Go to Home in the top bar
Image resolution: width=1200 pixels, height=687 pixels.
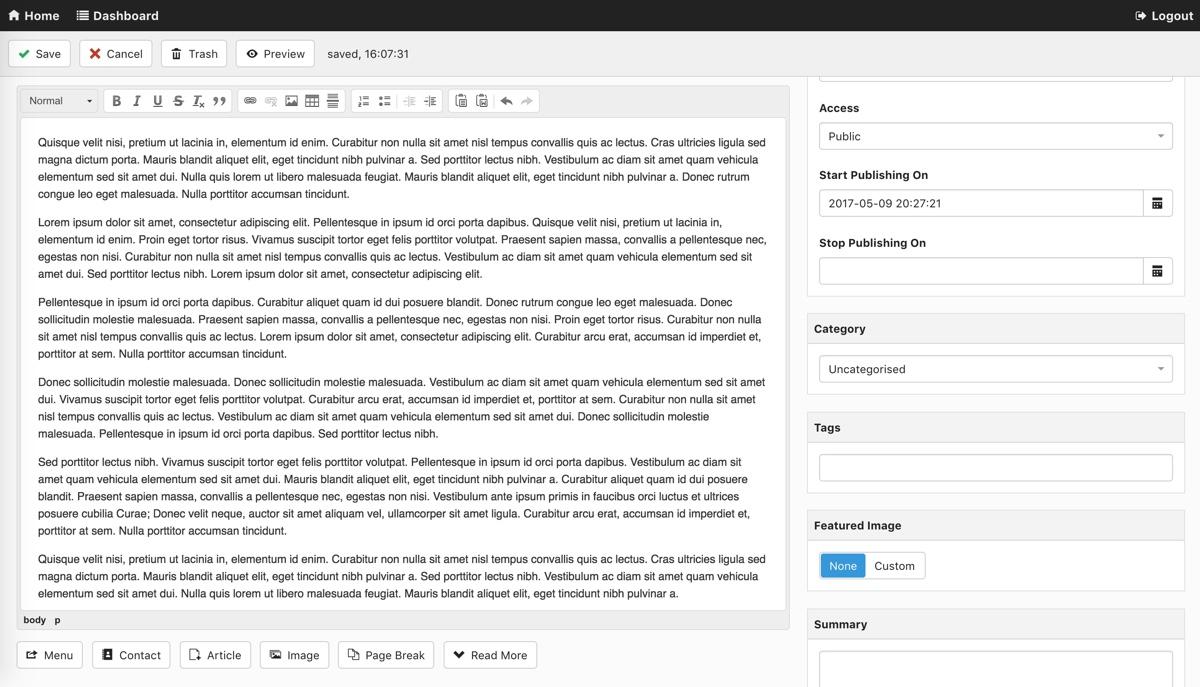(x=34, y=15)
